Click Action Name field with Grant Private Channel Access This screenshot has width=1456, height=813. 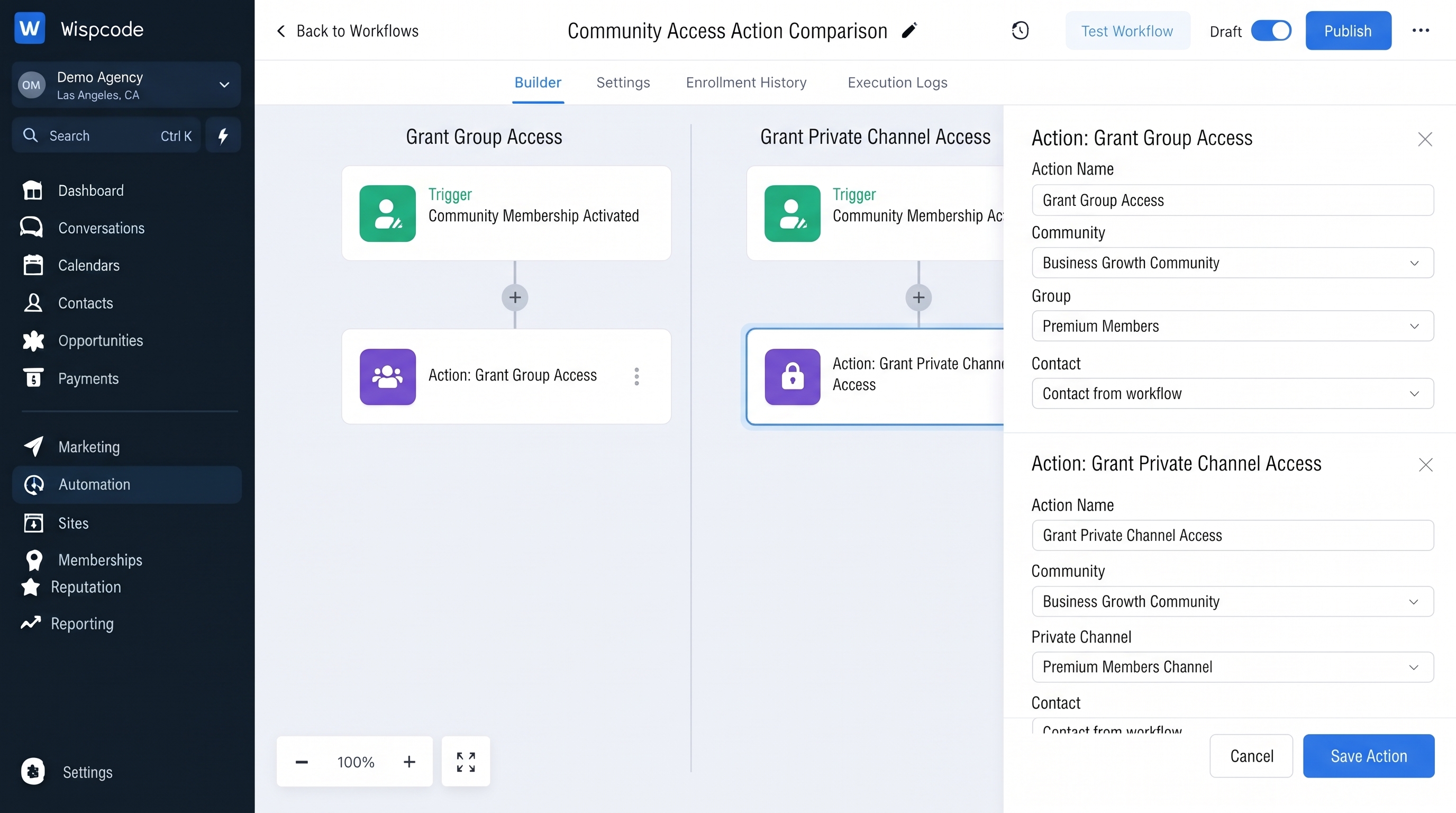click(x=1232, y=536)
